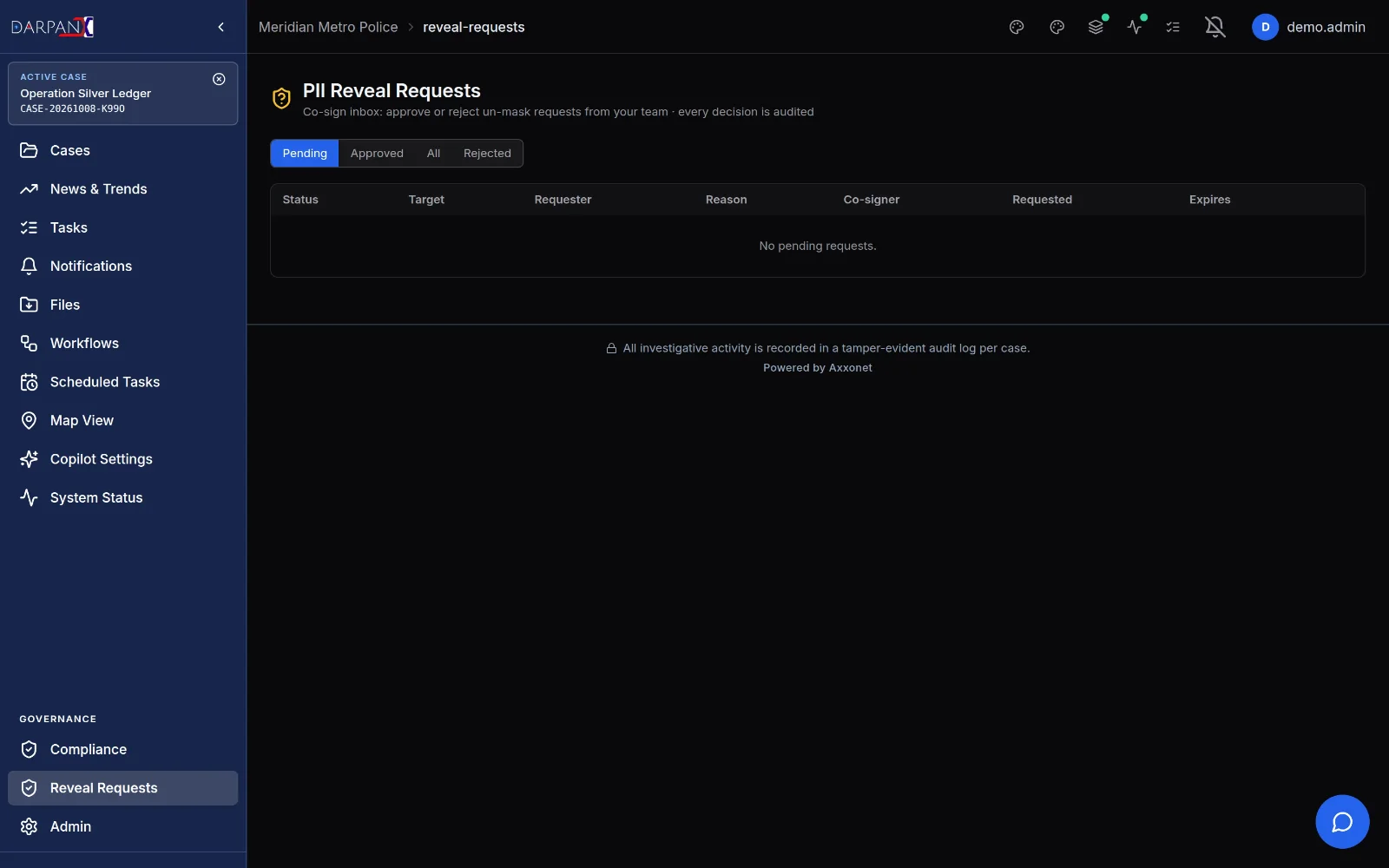1389x868 pixels.
Task: View the Rejected tab
Action: pyautogui.click(x=487, y=154)
